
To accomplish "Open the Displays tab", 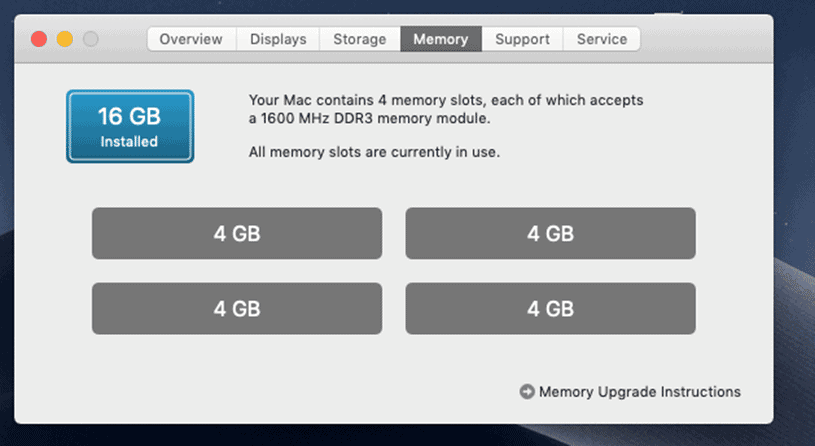I will coord(278,39).
